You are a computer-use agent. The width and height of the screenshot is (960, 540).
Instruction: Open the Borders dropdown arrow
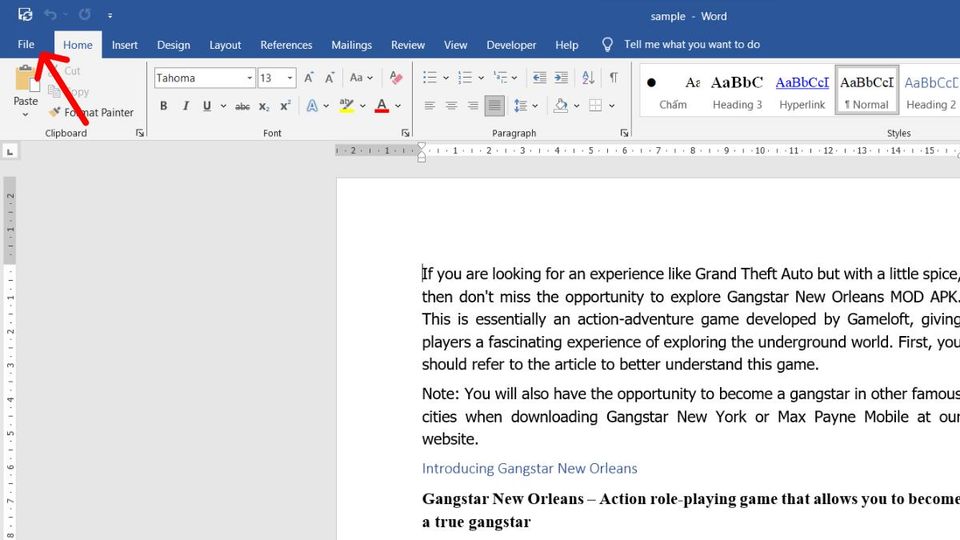tap(612, 106)
